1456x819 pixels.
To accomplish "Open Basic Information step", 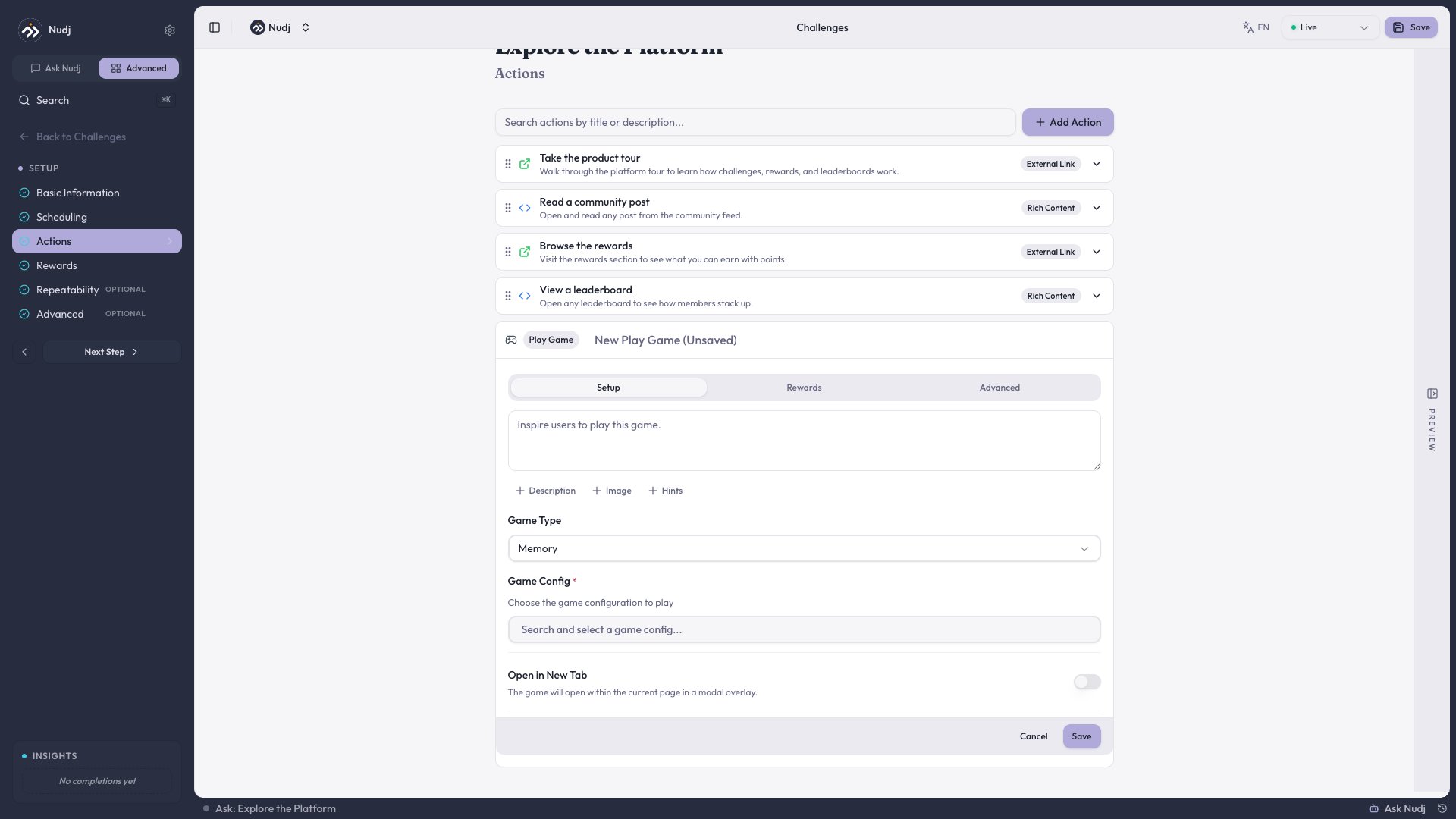I will (x=97, y=193).
